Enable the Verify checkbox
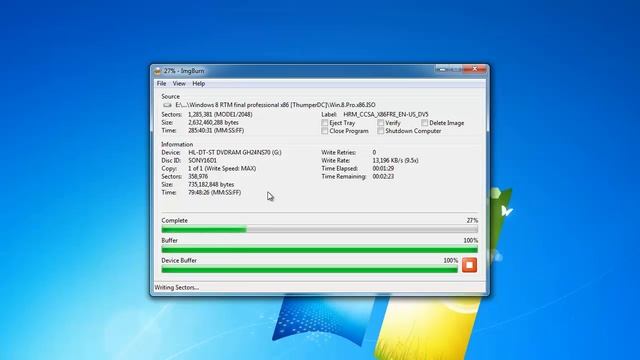The width and height of the screenshot is (640, 360). point(380,123)
